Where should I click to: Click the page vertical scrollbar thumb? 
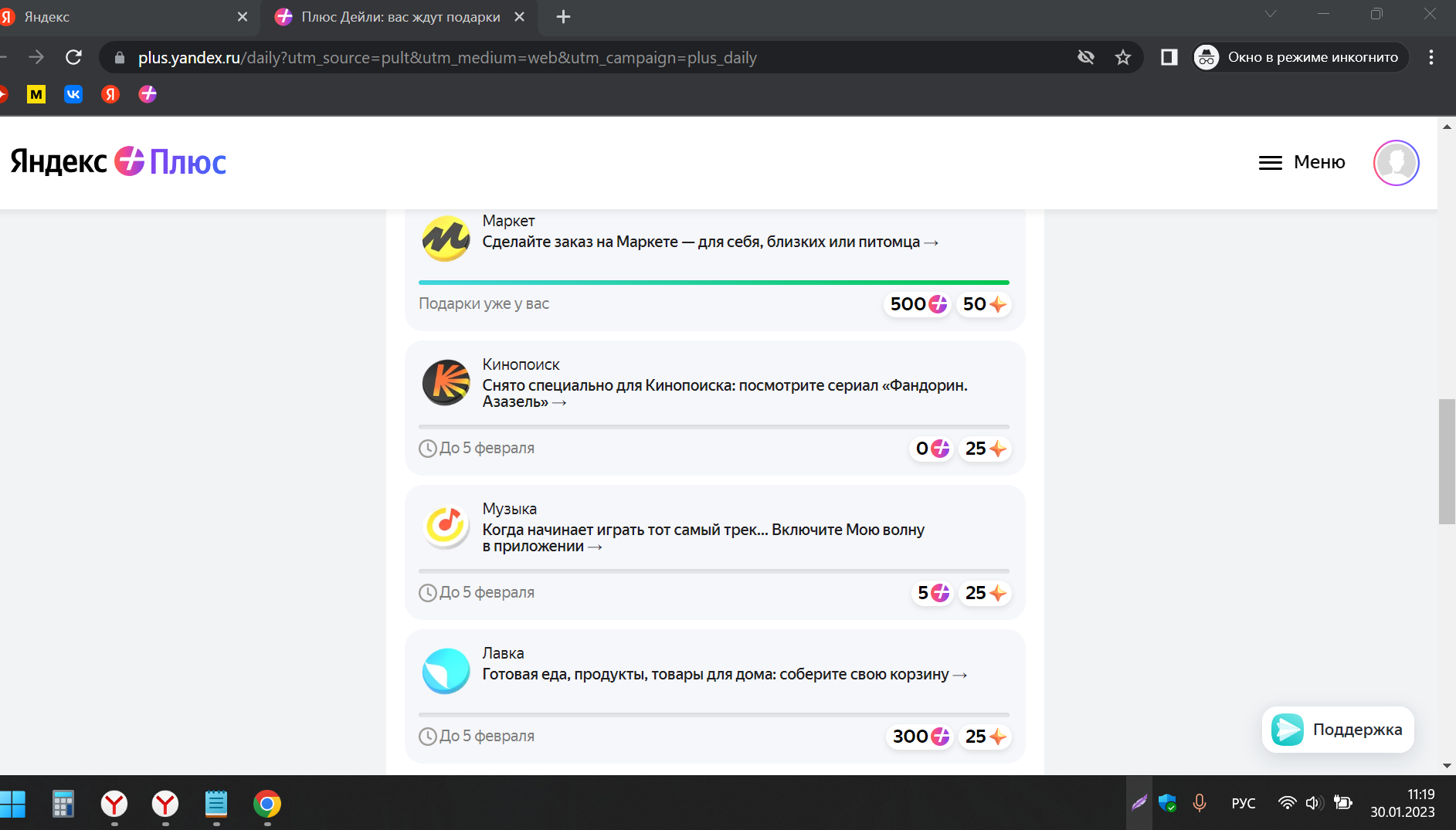[x=1447, y=462]
